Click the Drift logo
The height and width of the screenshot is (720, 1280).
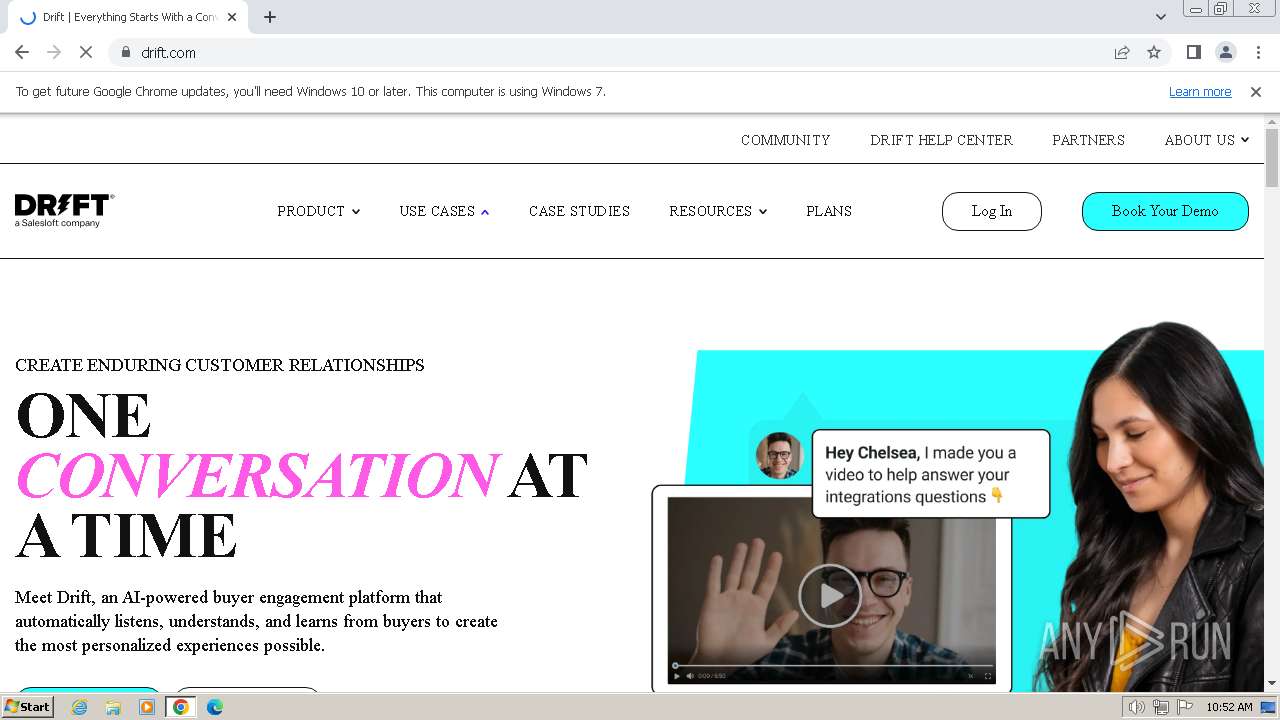click(x=65, y=210)
